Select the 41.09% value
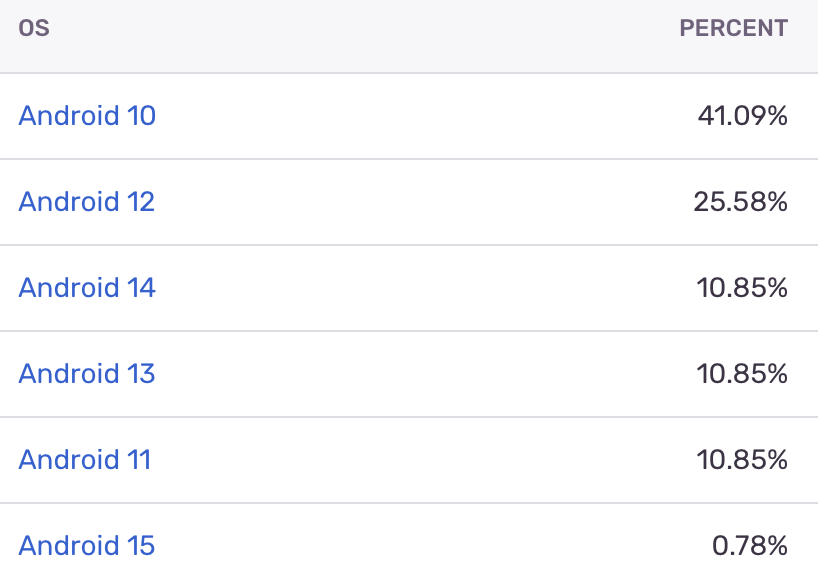The width and height of the screenshot is (818, 586). coord(743,115)
